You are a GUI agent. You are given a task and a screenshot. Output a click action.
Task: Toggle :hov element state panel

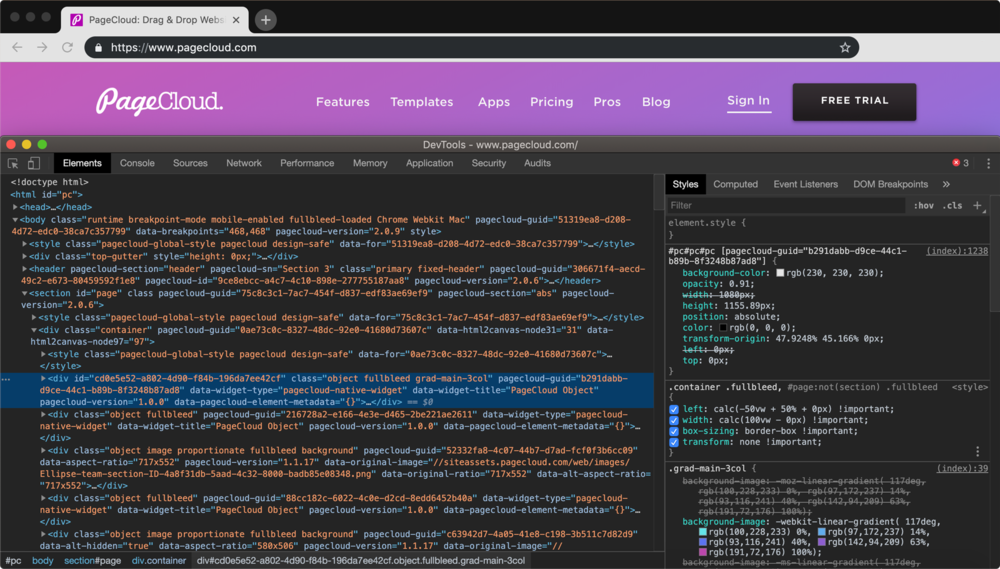point(923,205)
